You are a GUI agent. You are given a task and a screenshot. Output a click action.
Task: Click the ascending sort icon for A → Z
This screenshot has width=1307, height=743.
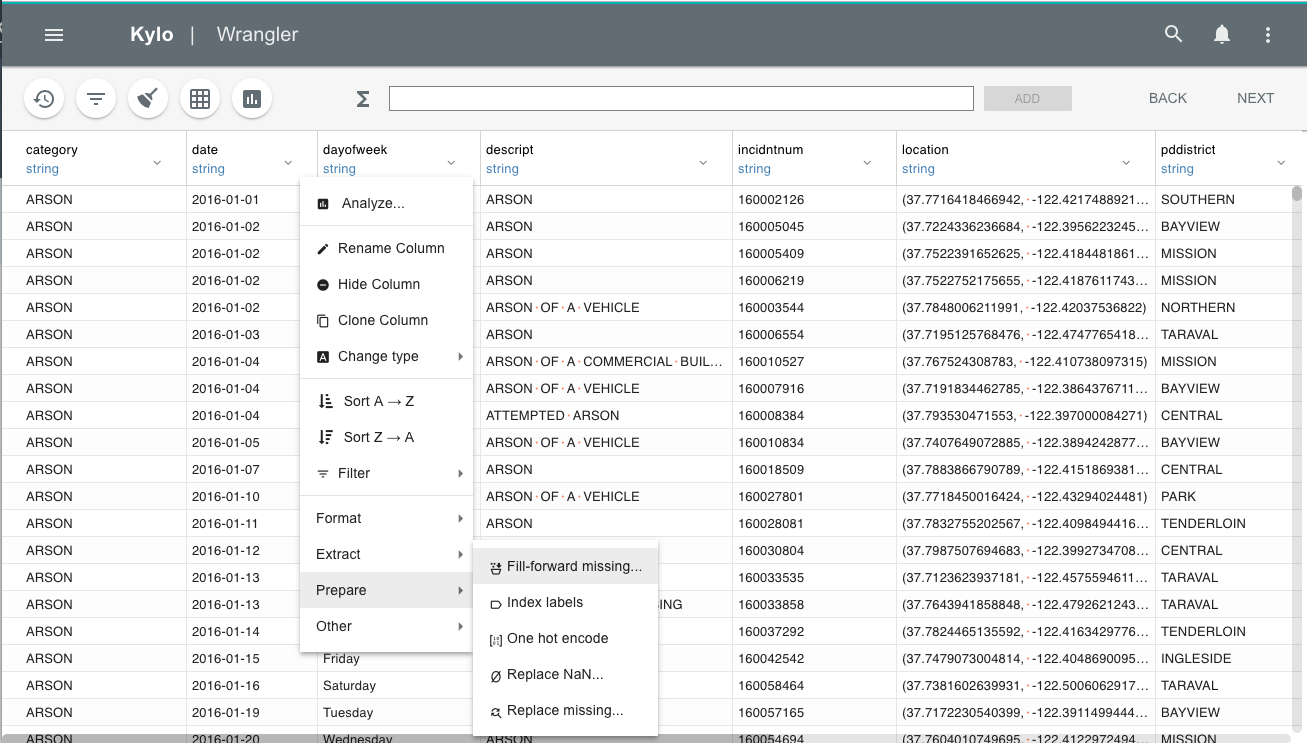coord(325,401)
